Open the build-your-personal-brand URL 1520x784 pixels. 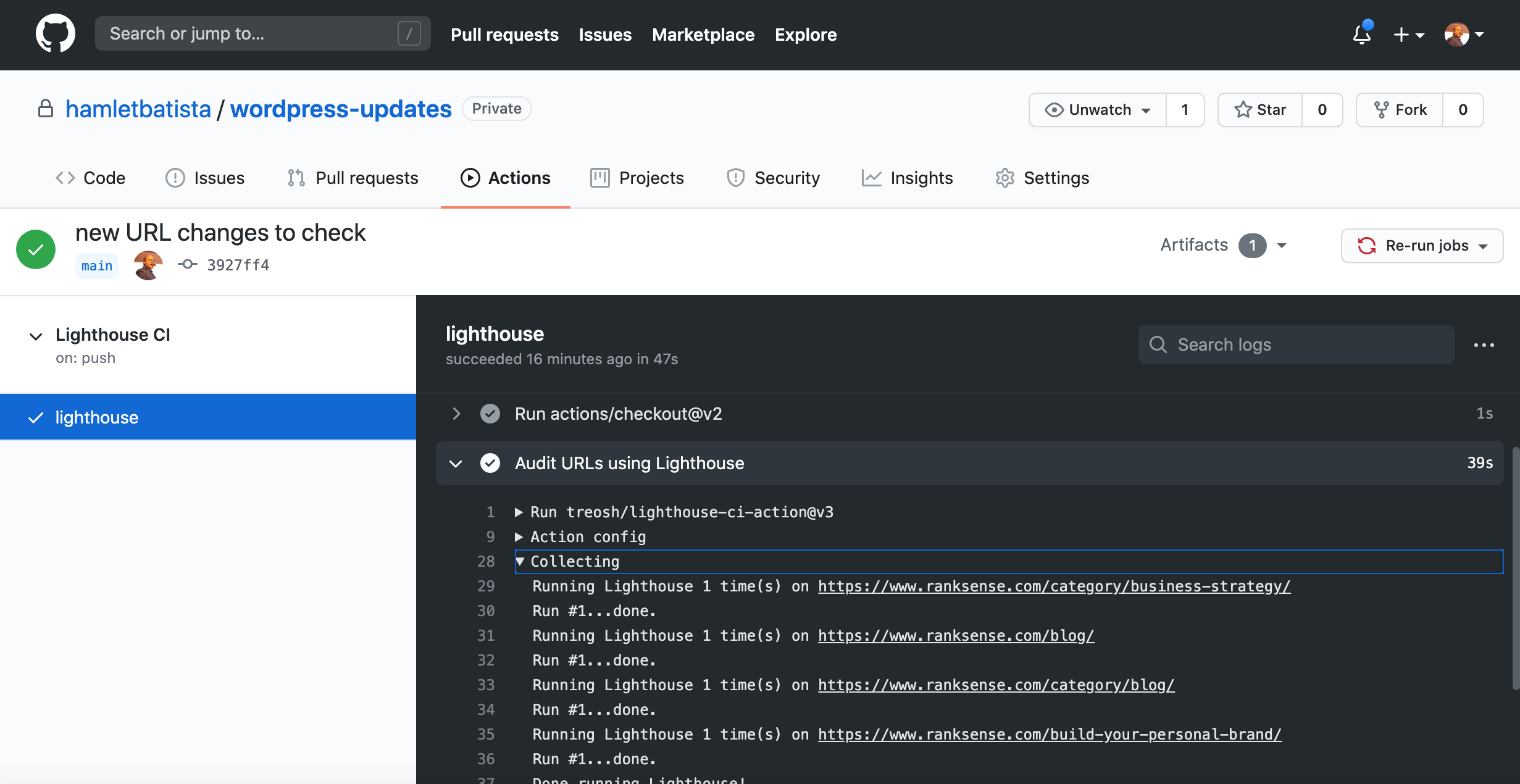[x=1050, y=735]
